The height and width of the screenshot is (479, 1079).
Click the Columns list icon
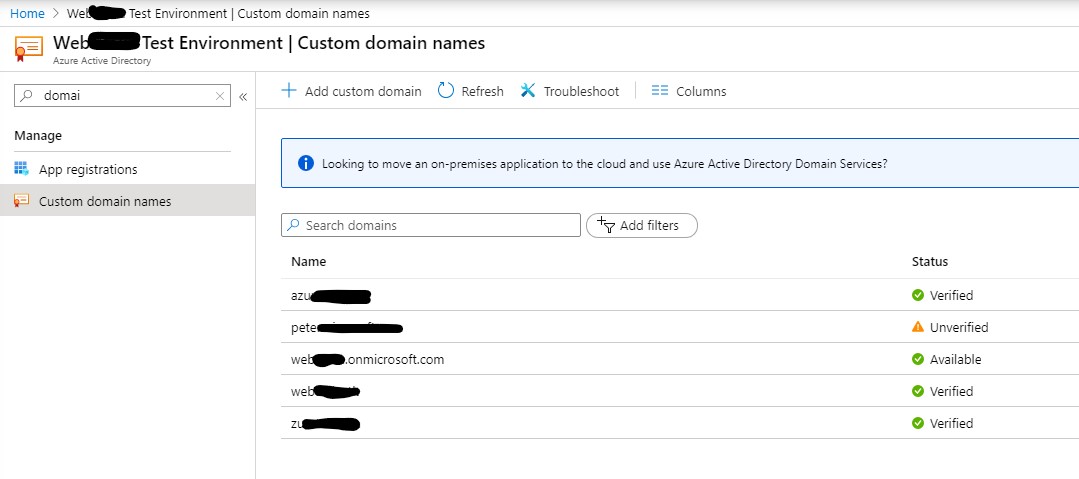(660, 90)
